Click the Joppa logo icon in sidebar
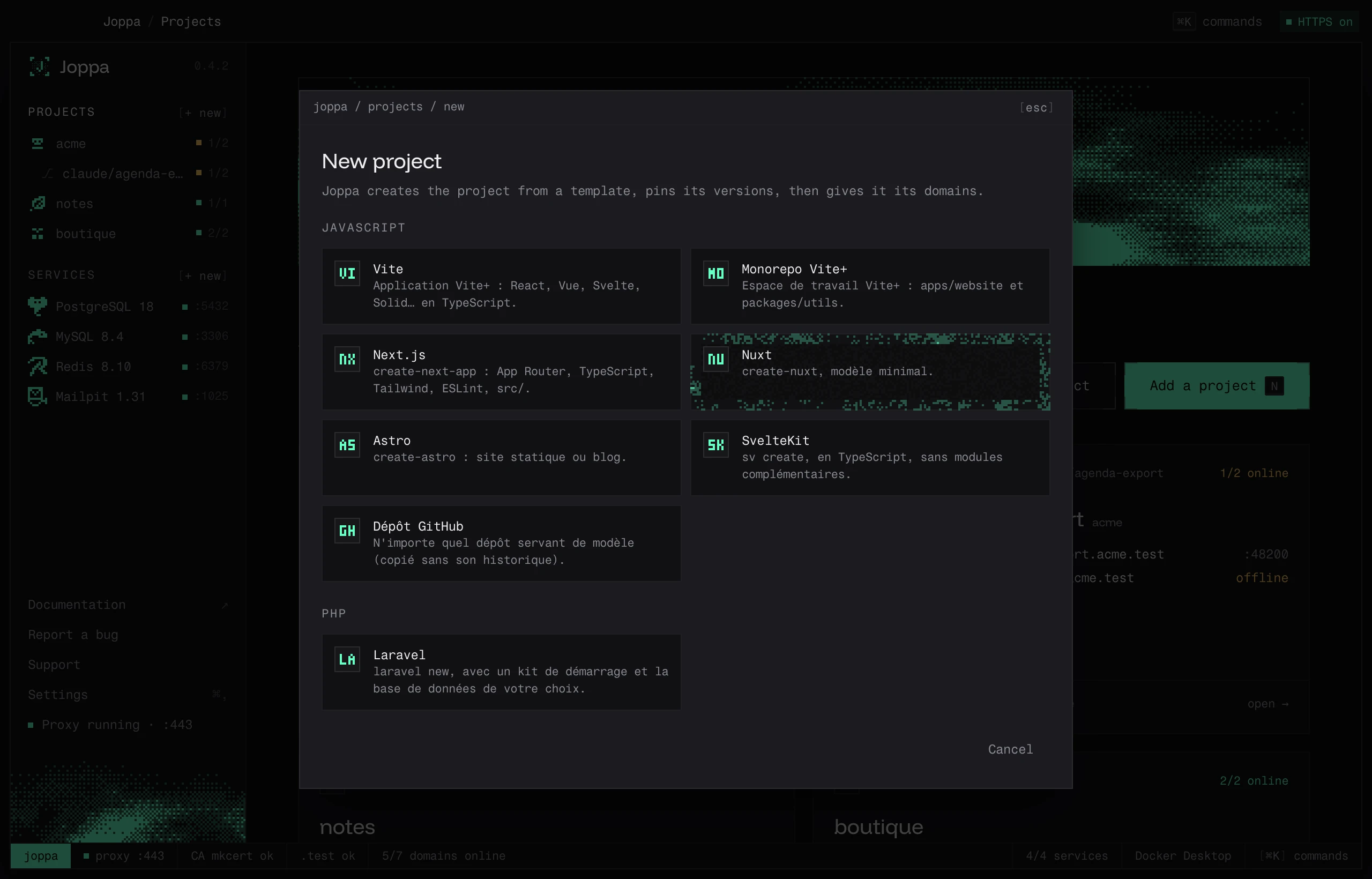This screenshot has height=879, width=1372. pos(39,67)
